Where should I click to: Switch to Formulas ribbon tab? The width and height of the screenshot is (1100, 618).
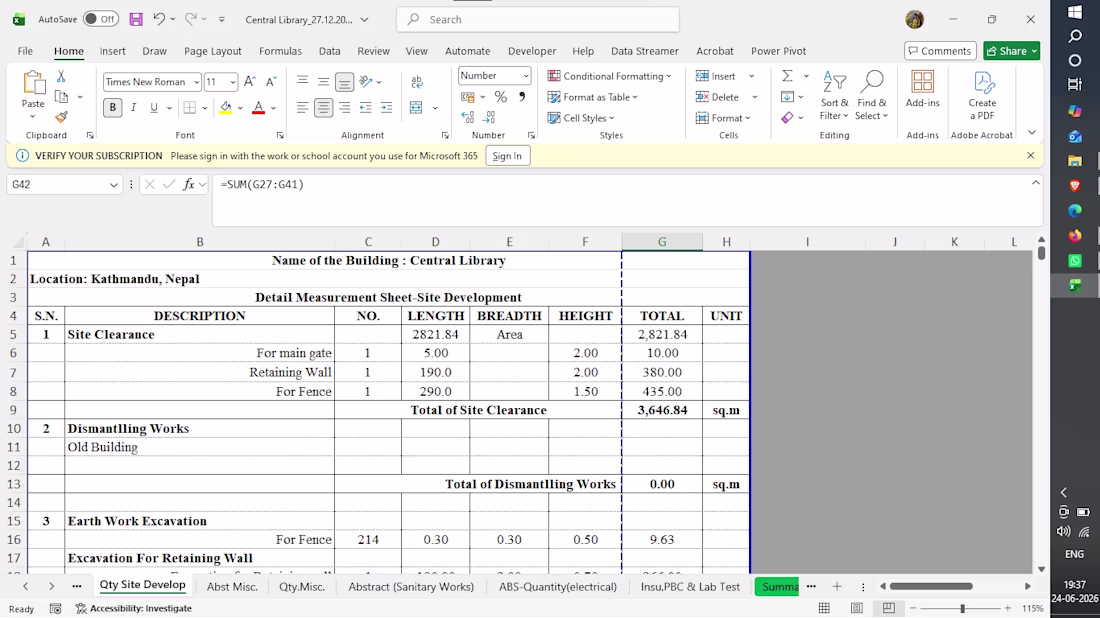click(x=280, y=51)
